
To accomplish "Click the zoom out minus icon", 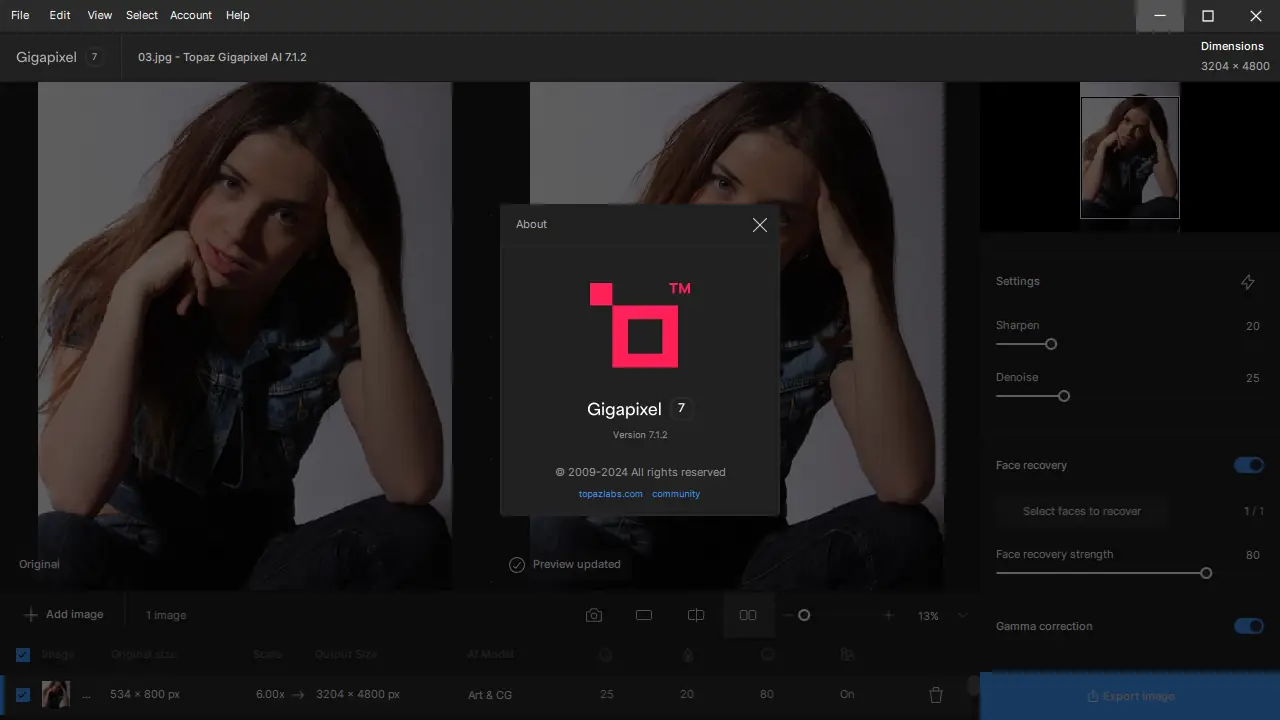I will (787, 616).
